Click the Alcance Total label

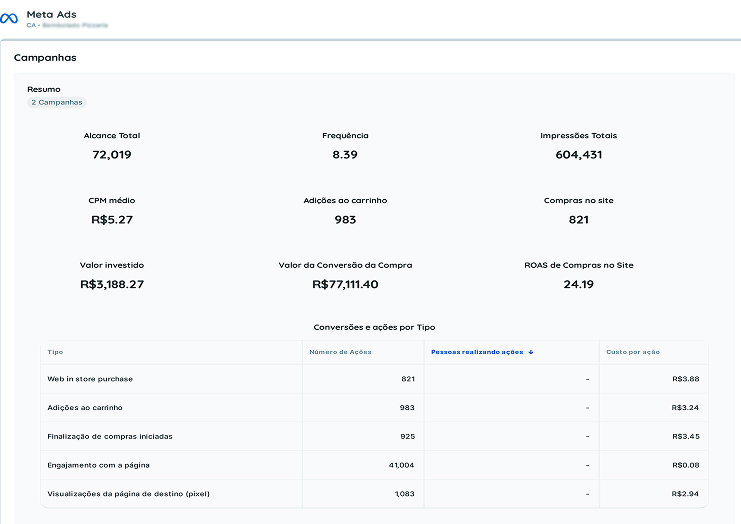(112, 136)
